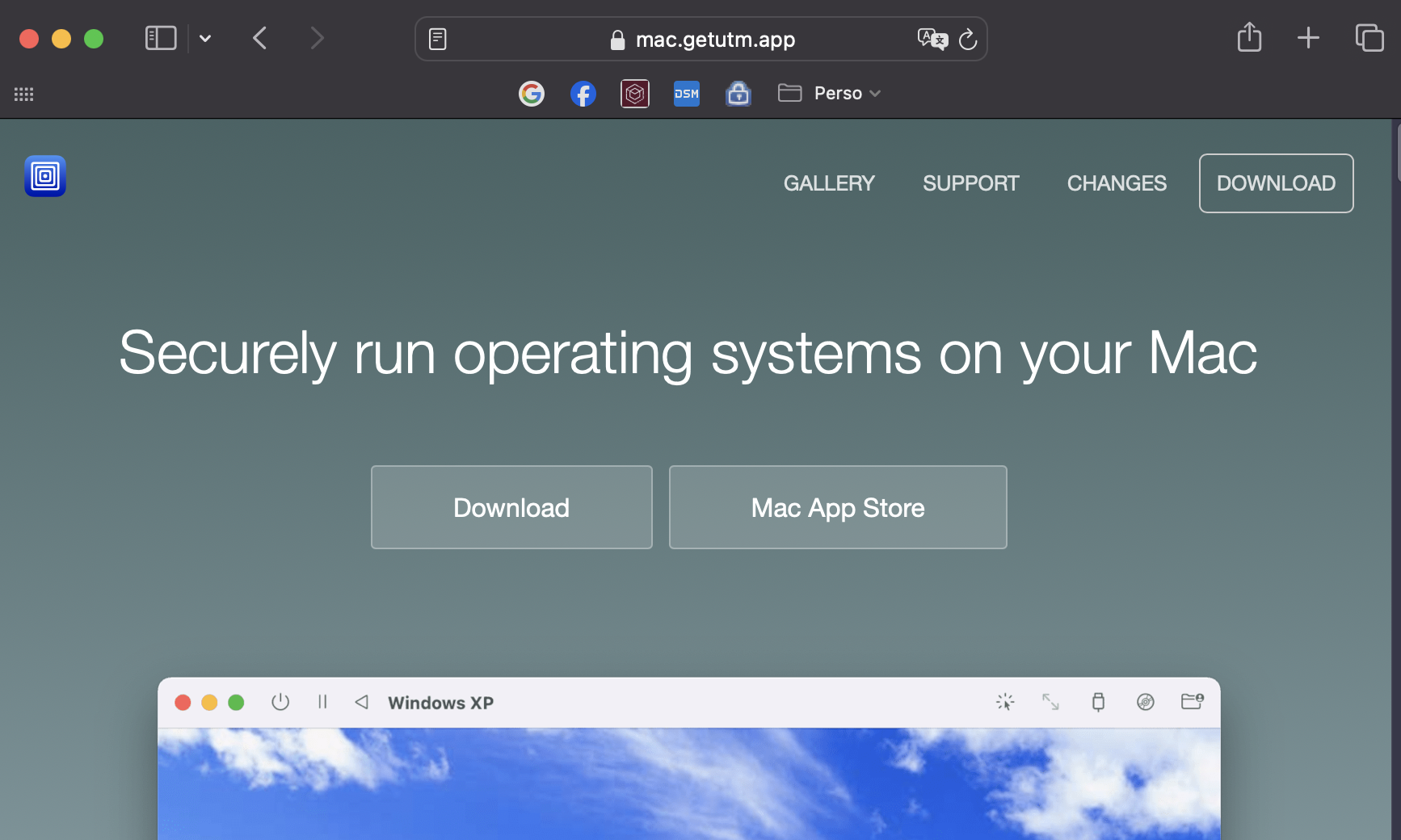Click the Windows XP title text
The height and width of the screenshot is (840, 1401).
440,703
